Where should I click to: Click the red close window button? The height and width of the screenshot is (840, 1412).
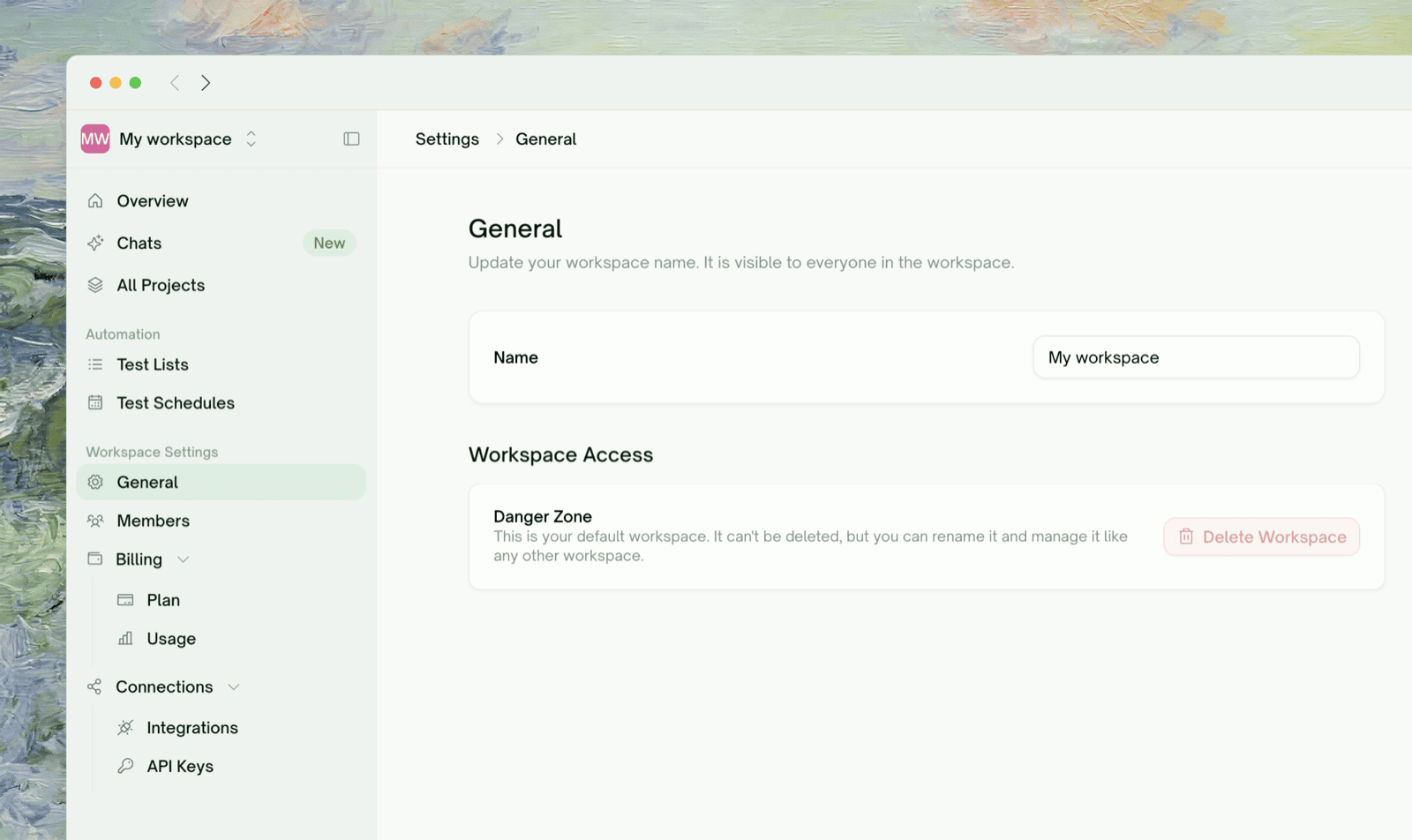tap(96, 83)
